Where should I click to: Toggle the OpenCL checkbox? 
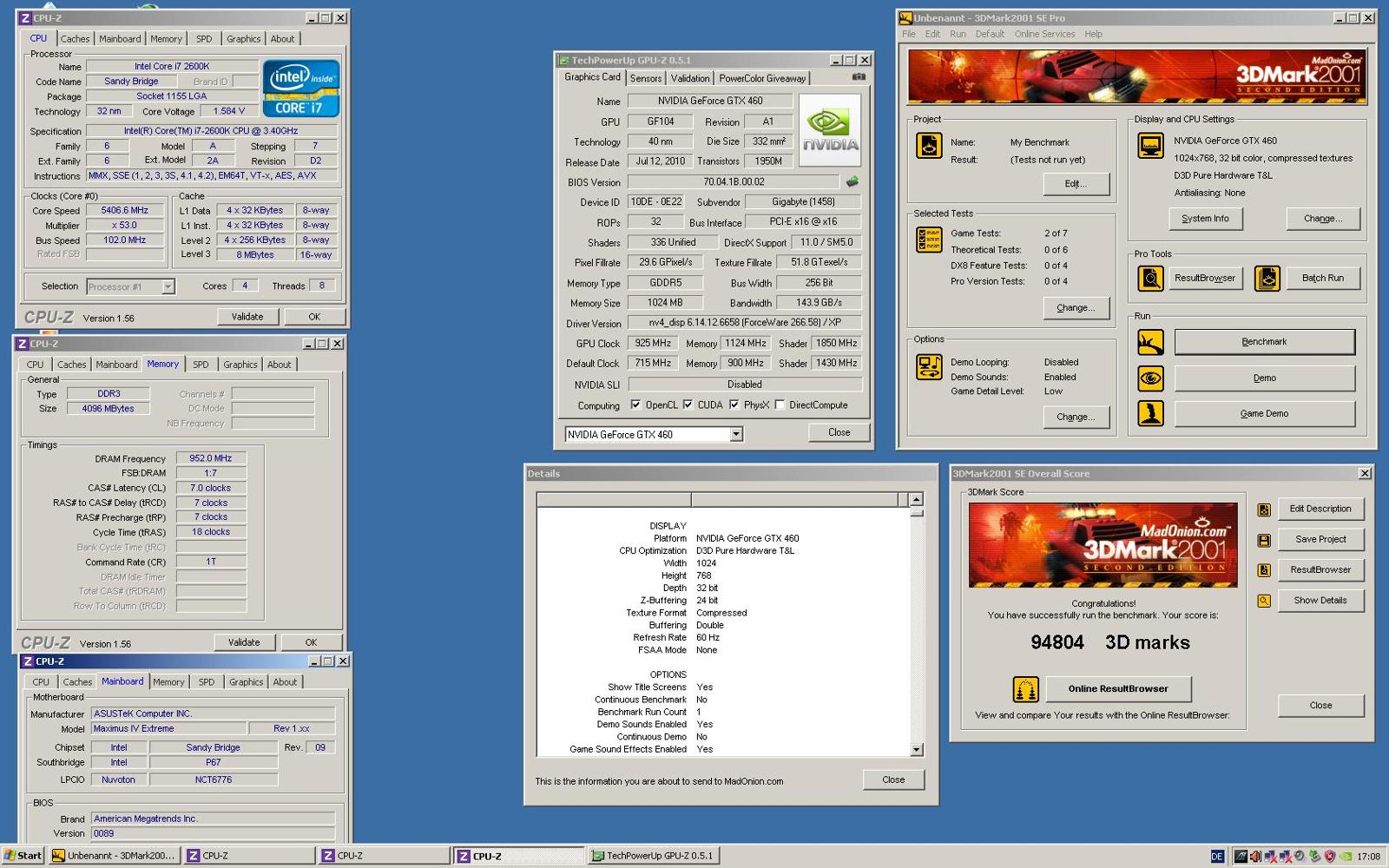(x=635, y=404)
